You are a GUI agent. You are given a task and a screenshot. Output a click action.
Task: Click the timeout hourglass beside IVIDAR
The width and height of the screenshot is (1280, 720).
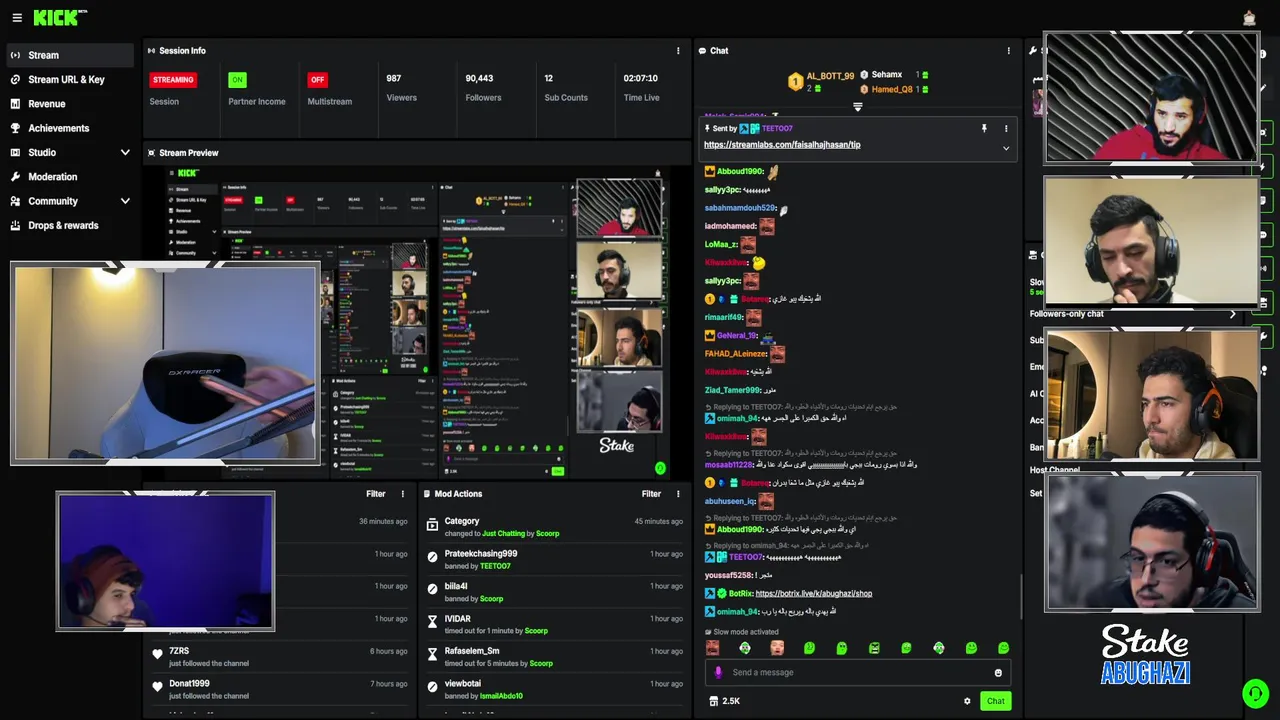click(x=432, y=623)
